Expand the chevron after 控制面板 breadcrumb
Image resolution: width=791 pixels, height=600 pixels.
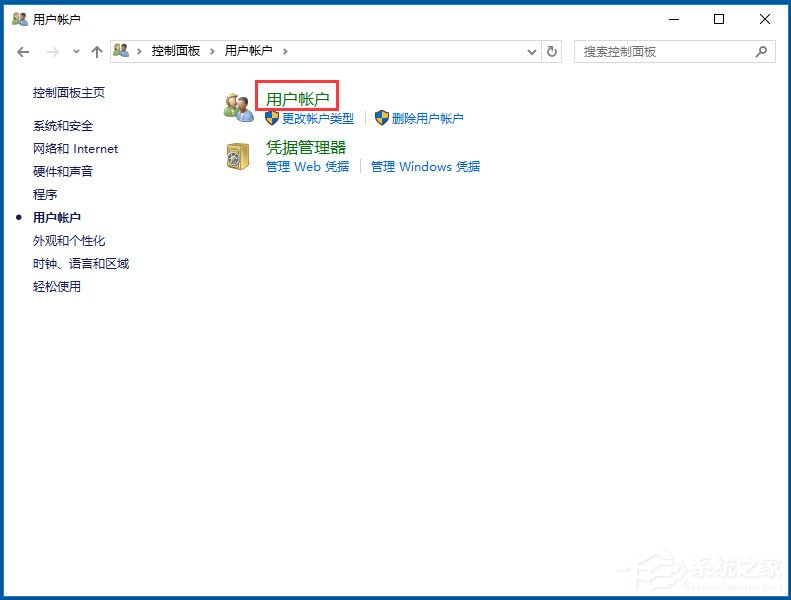(x=213, y=51)
